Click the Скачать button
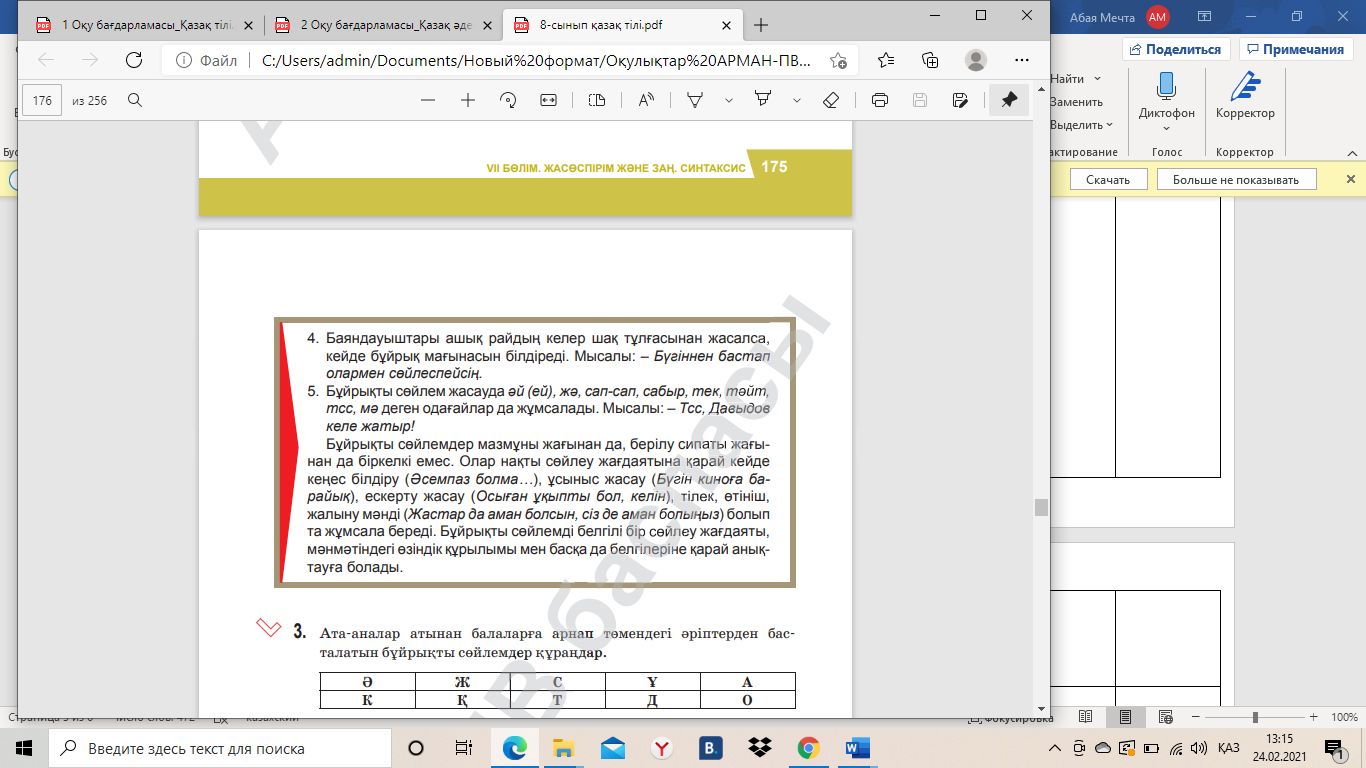Viewport: 1366px width, 768px height. (1107, 179)
